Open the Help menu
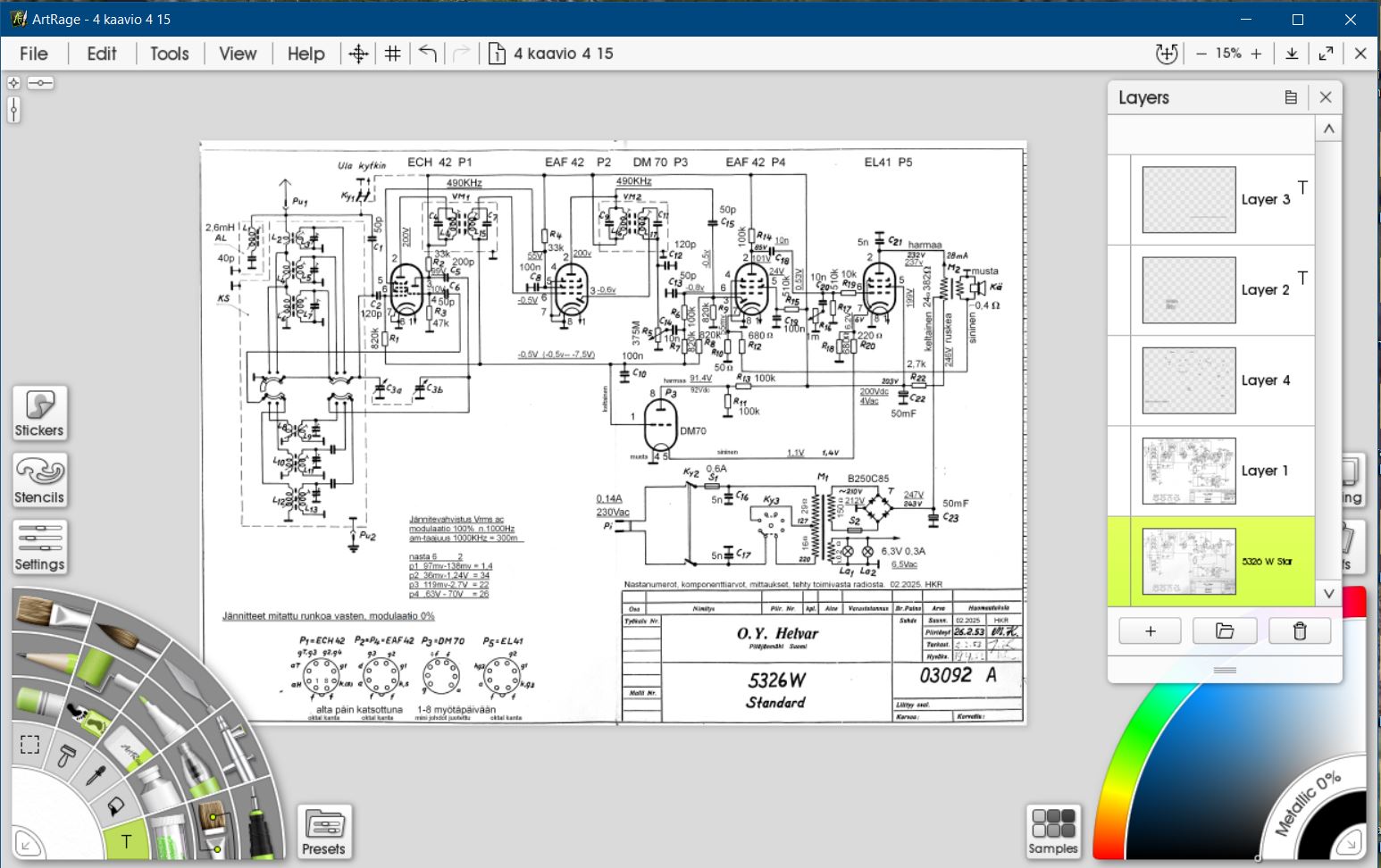The width and height of the screenshot is (1381, 868). [x=306, y=54]
